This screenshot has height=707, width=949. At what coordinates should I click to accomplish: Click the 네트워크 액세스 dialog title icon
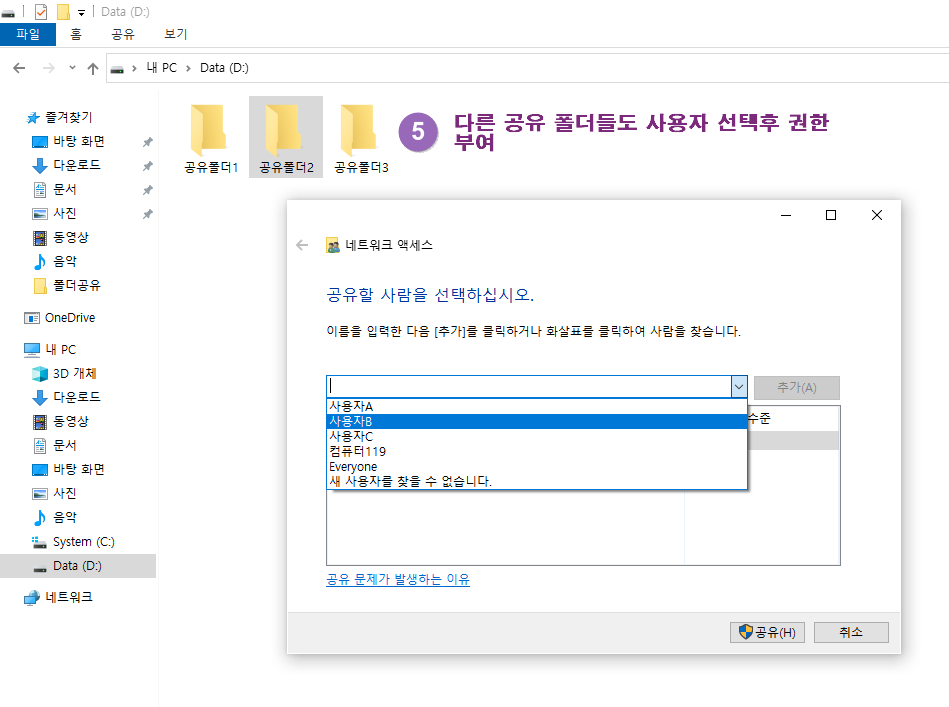(x=333, y=245)
